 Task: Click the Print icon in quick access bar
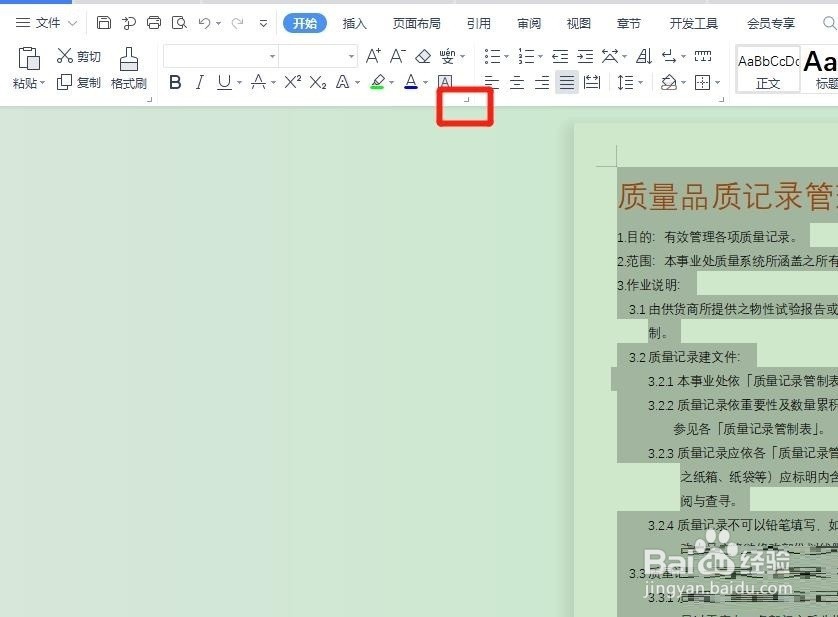(x=154, y=23)
